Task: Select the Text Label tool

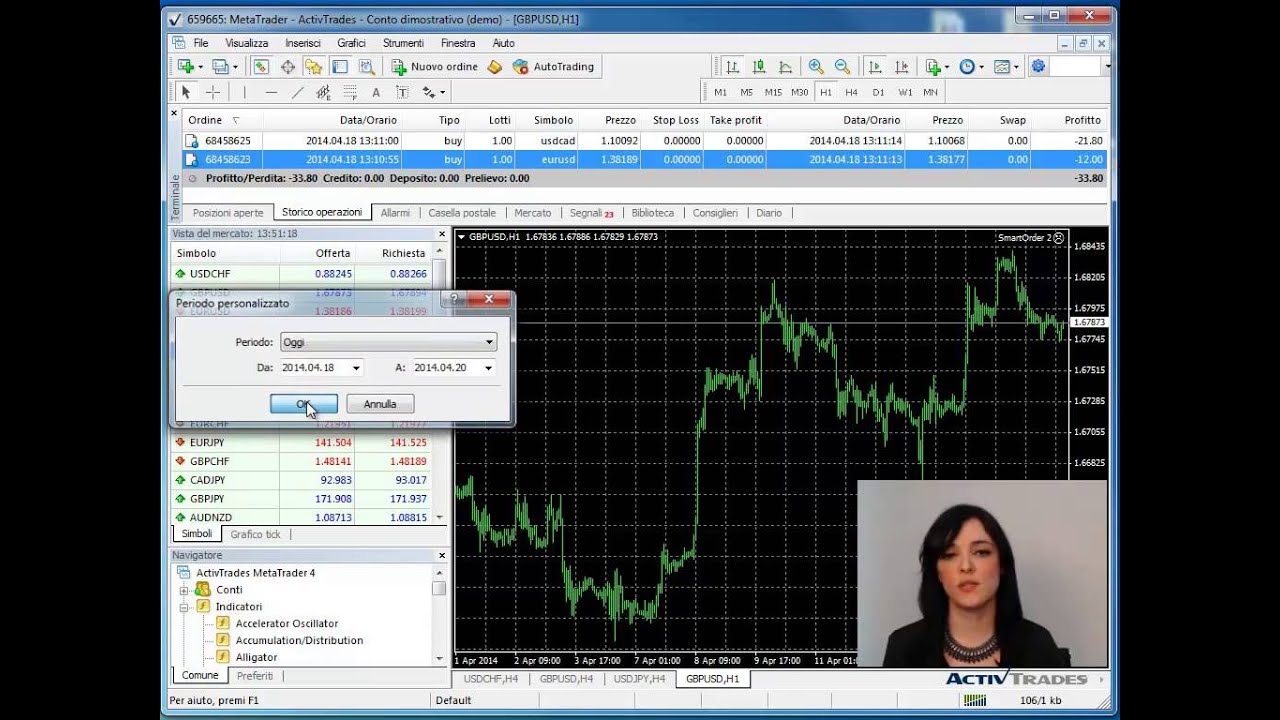Action: pyautogui.click(x=402, y=92)
